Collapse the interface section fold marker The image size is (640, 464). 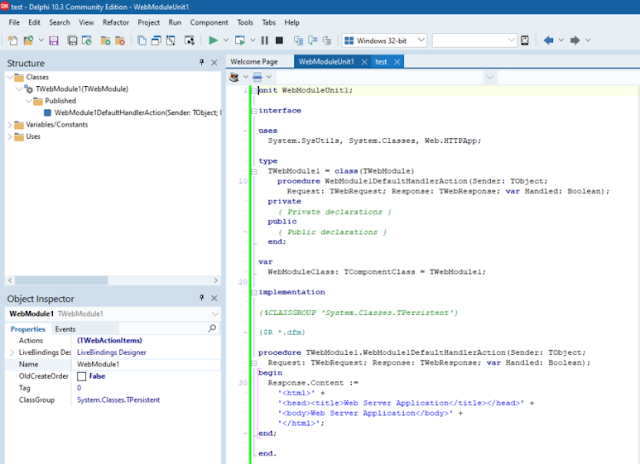point(254,111)
